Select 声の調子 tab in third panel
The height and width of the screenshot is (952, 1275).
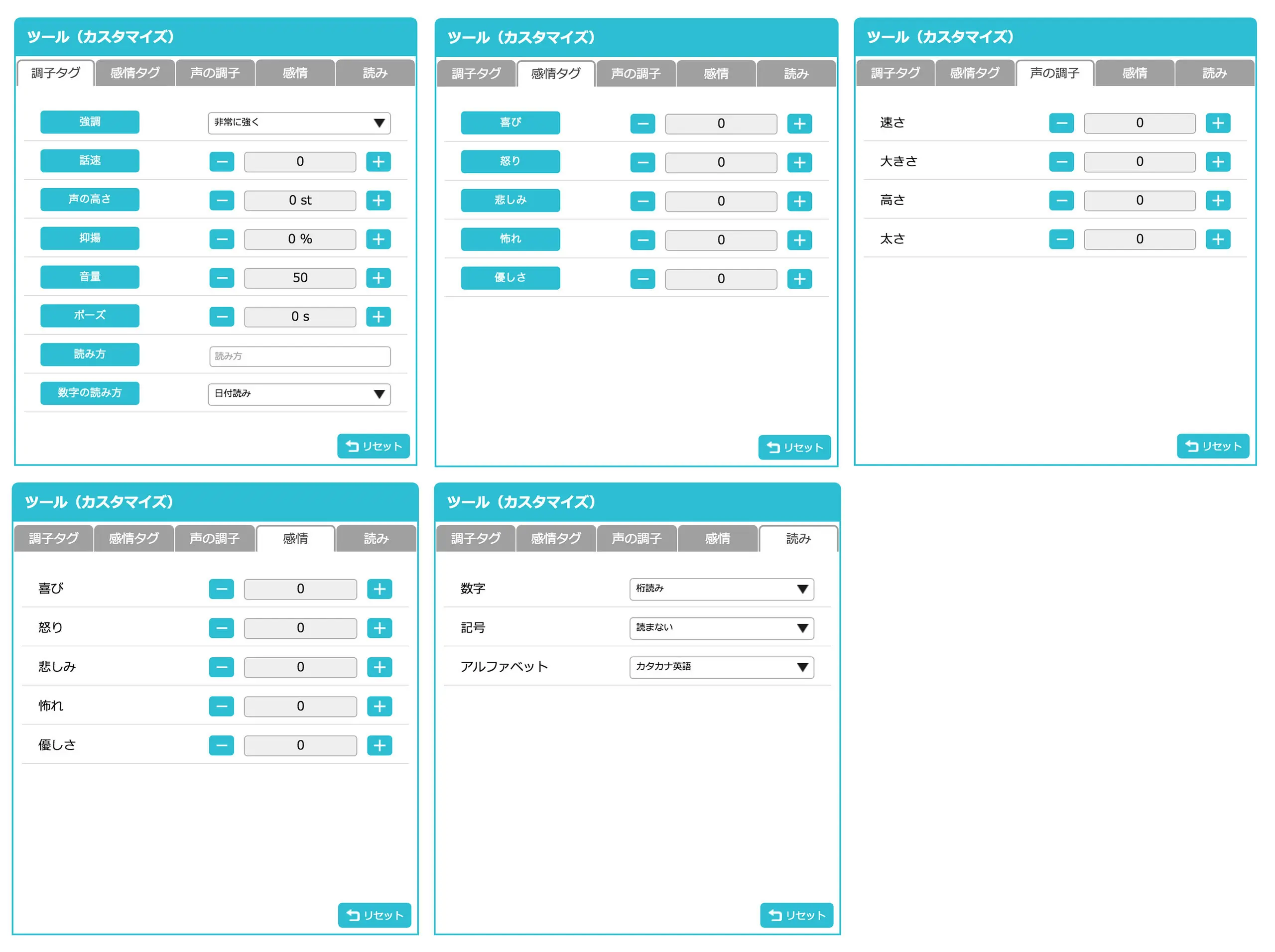tap(1055, 73)
